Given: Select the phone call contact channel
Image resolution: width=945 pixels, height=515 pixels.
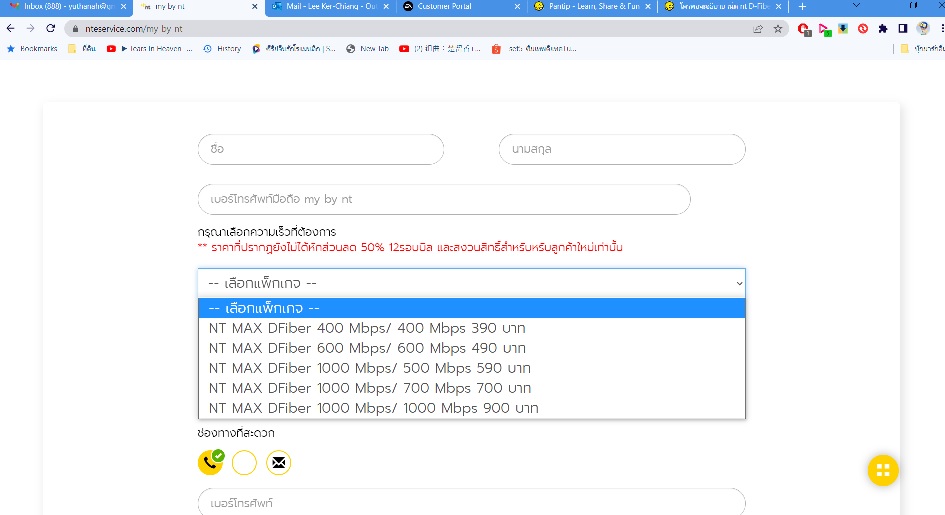Looking at the screenshot, I should (x=210, y=463).
